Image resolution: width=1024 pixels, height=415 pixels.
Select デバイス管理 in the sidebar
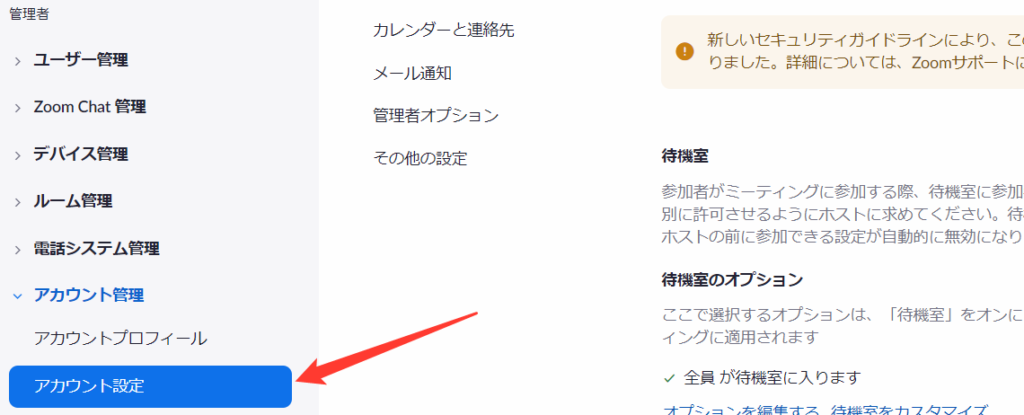81,154
